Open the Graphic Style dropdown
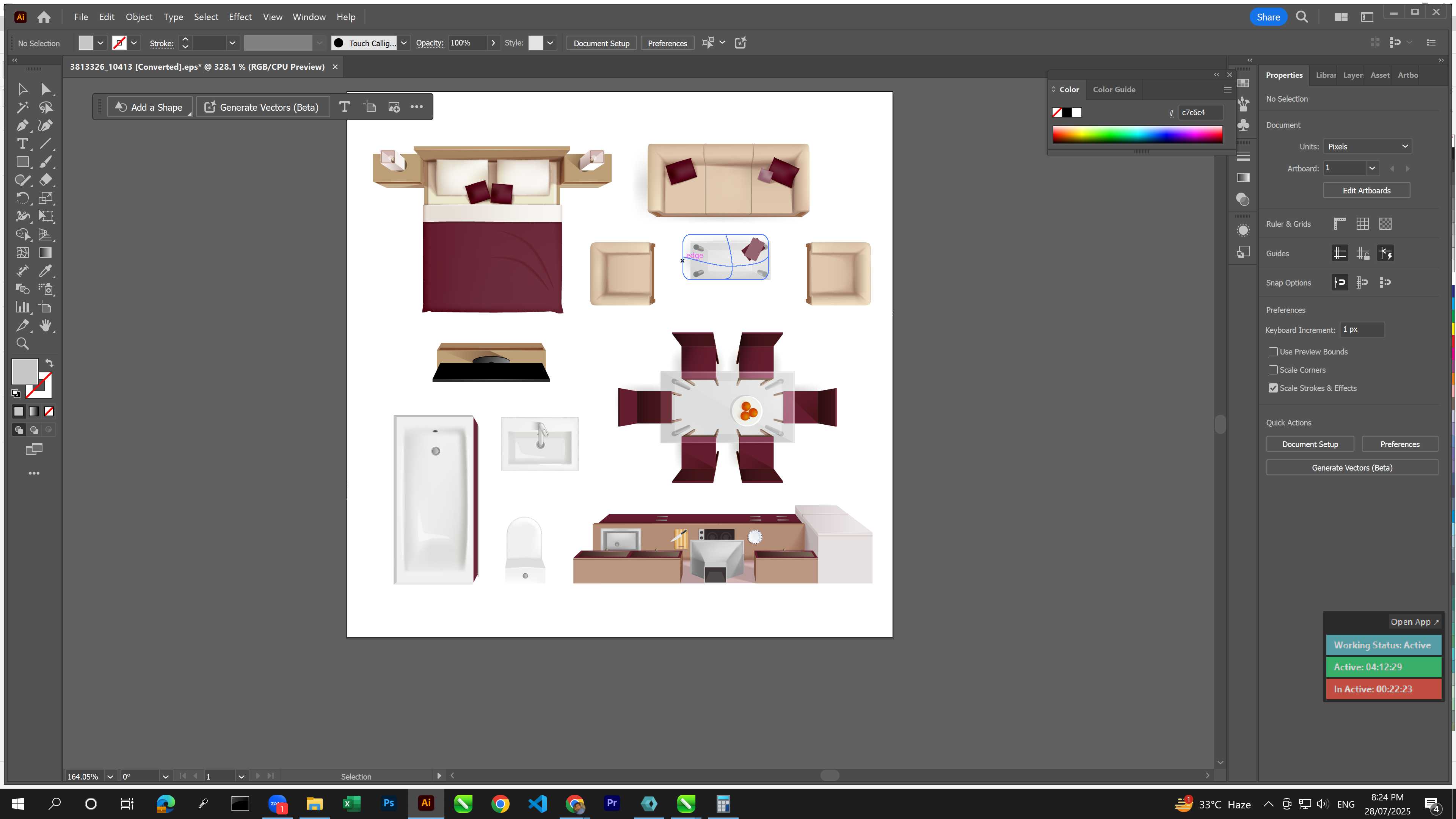 click(550, 43)
